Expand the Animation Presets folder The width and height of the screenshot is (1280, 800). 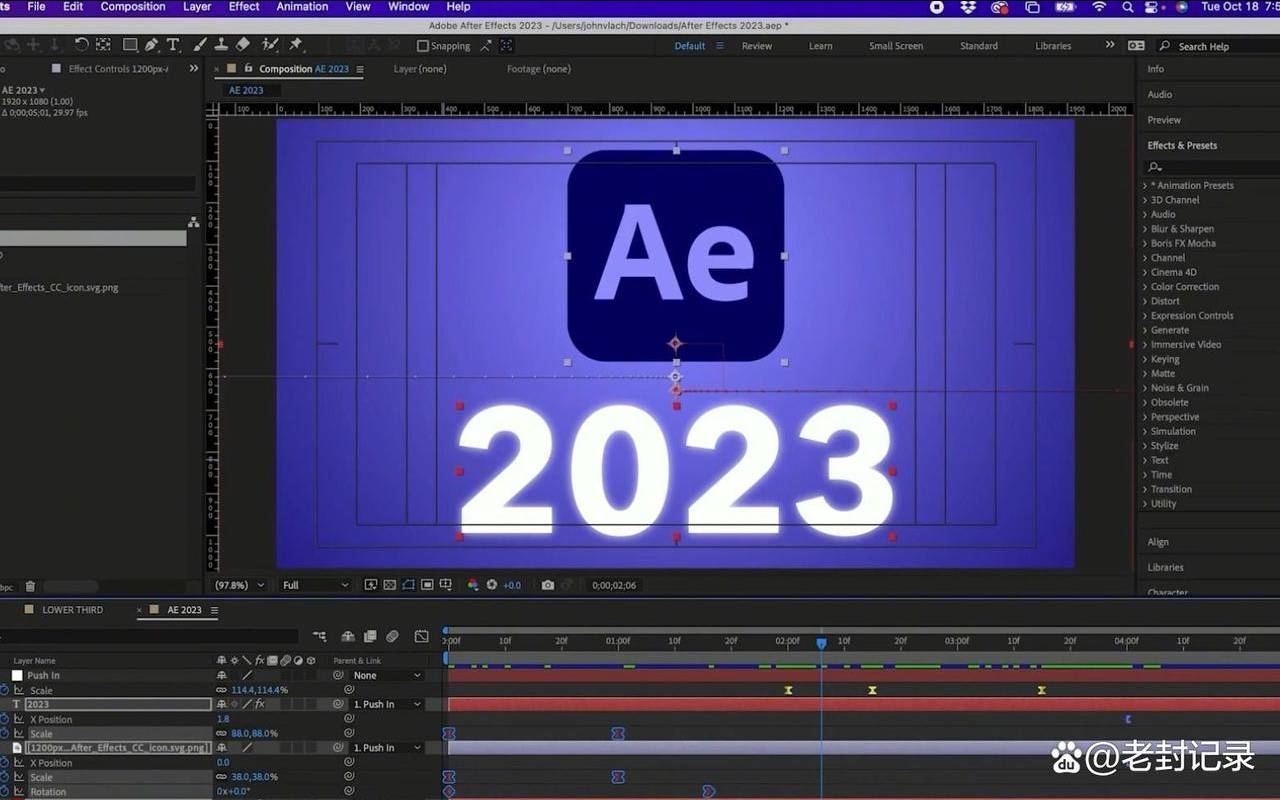pos(1146,186)
